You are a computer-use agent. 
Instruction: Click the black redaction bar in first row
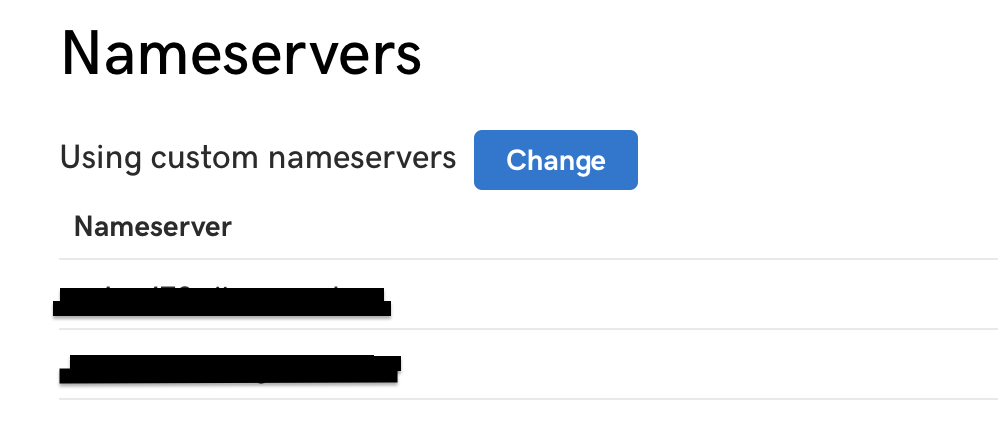pyautogui.click(x=221, y=302)
